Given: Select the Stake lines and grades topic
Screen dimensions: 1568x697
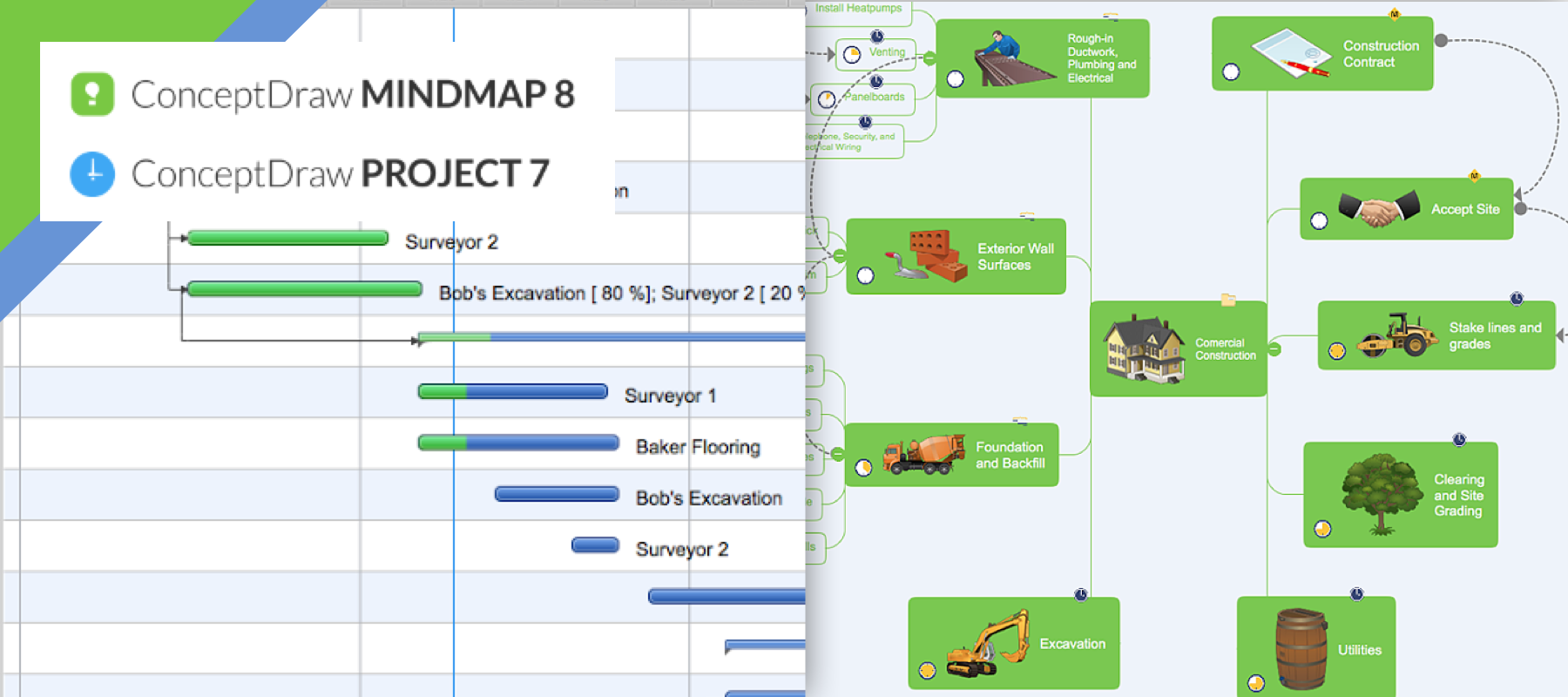Looking at the screenshot, I should [1436, 335].
